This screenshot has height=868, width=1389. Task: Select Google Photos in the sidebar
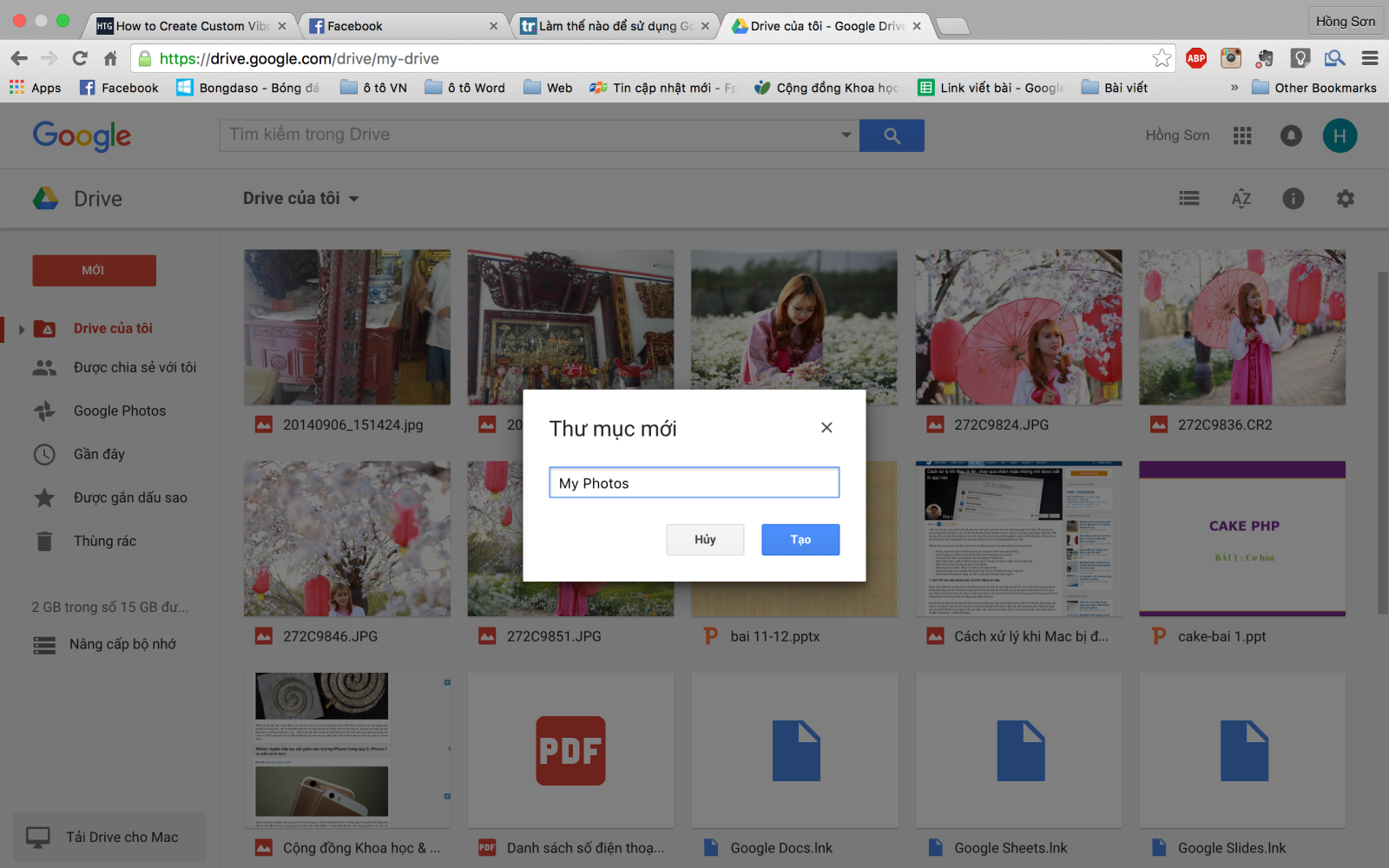[x=119, y=411]
